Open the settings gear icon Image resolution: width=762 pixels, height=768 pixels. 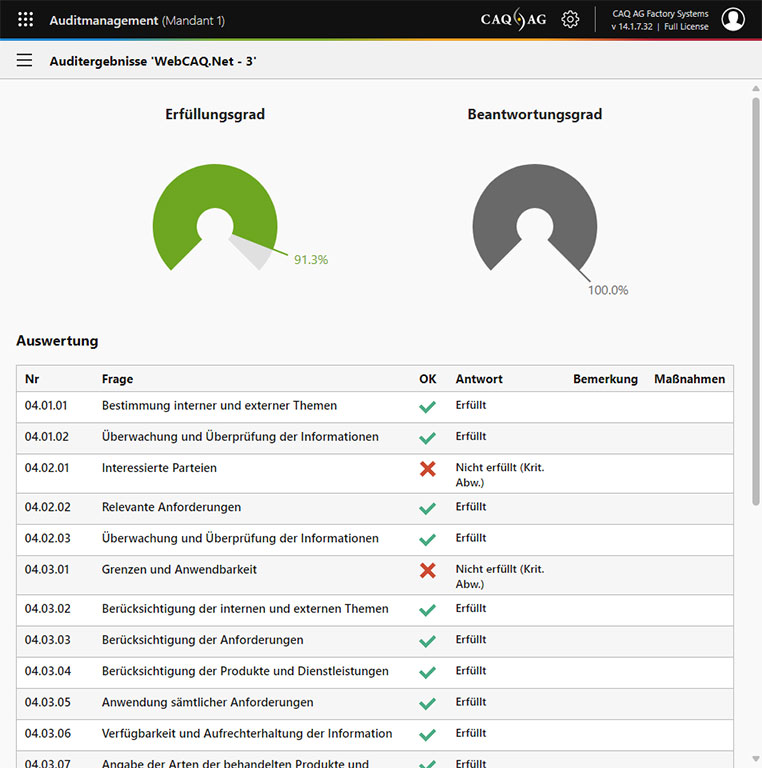pos(570,20)
